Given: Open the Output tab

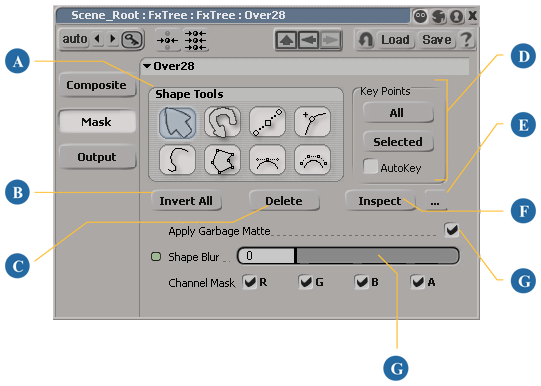Looking at the screenshot, I should click(x=97, y=157).
